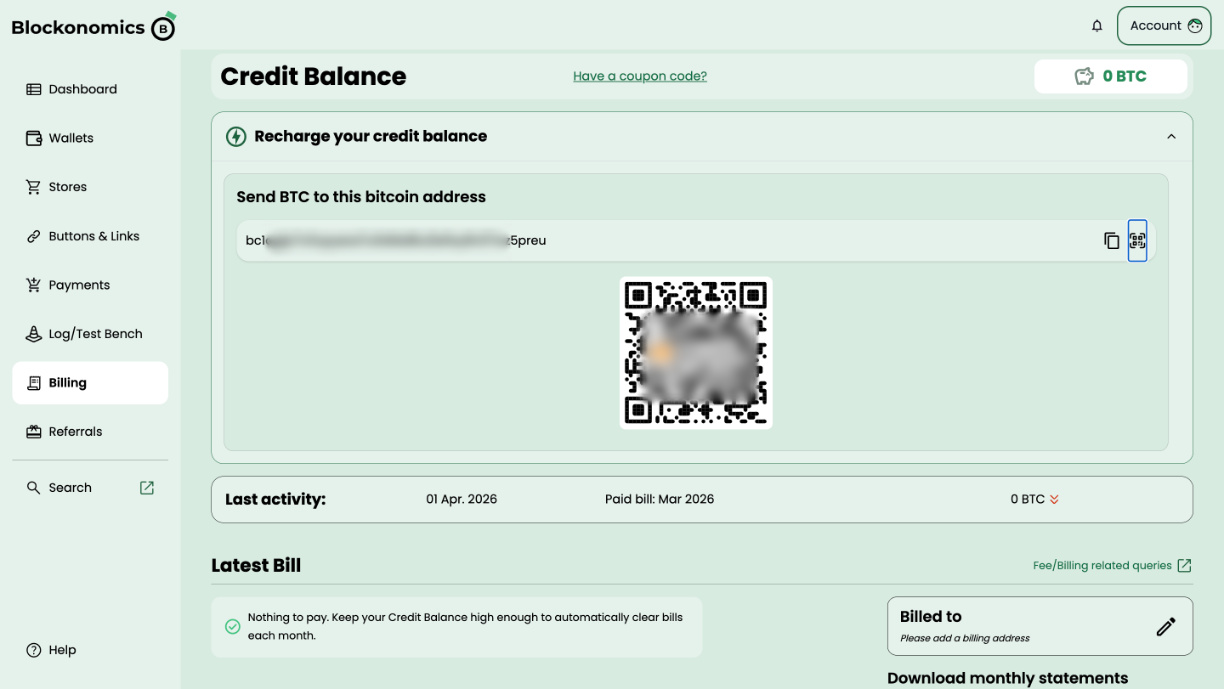Open notifications bell
Viewport: 1224px width, 689px height.
pos(1097,26)
